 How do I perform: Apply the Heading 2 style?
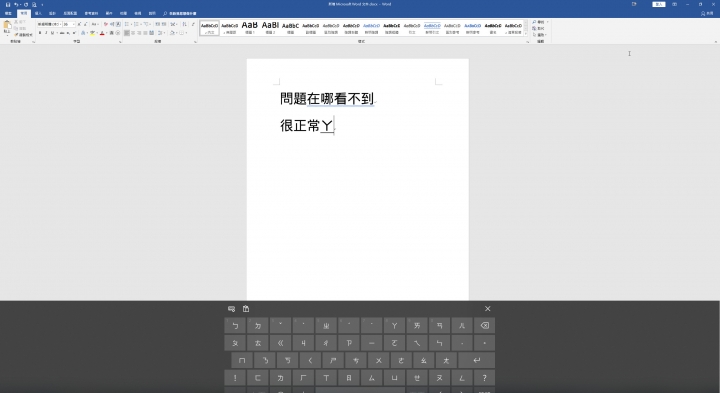click(x=270, y=28)
